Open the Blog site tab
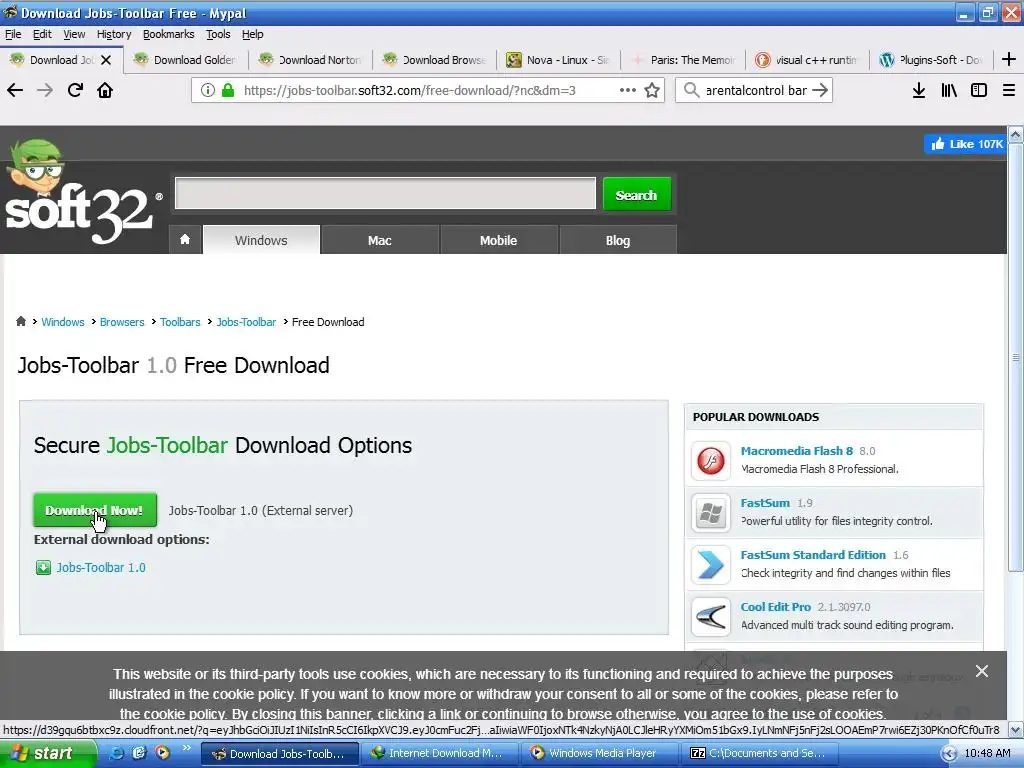 [618, 240]
